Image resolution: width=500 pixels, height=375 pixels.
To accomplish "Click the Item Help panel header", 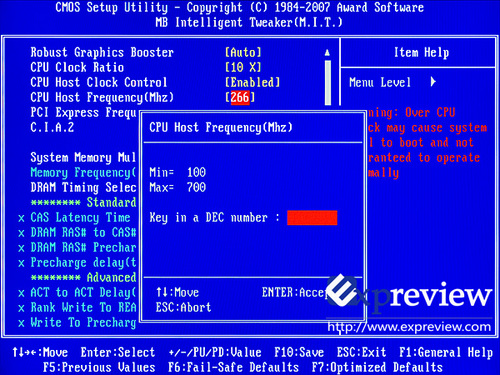I will point(421,53).
